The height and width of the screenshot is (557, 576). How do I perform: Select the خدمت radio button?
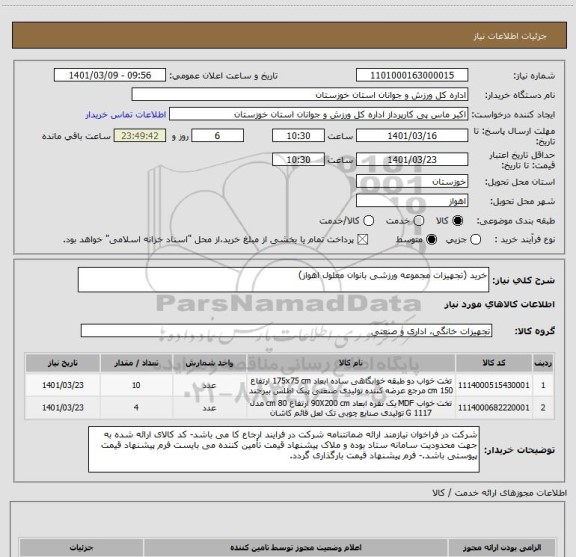(x=419, y=221)
